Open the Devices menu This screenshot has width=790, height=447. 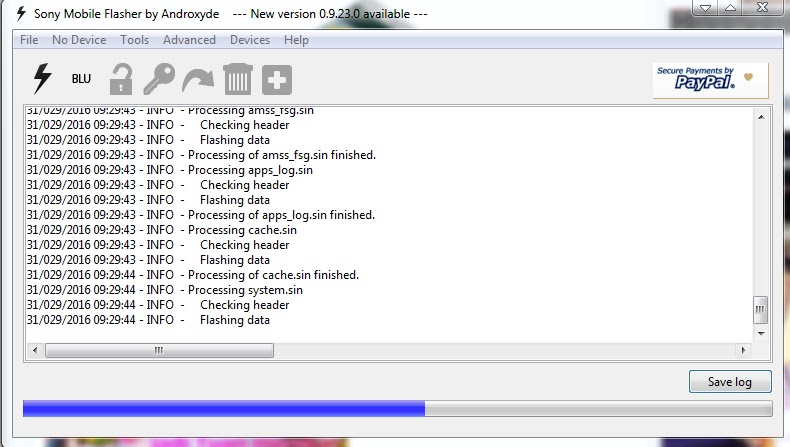click(x=250, y=40)
